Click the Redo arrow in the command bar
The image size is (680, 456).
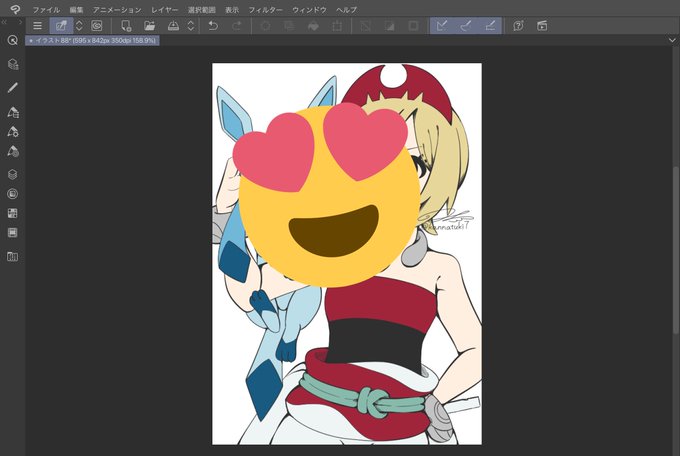pyautogui.click(x=237, y=26)
